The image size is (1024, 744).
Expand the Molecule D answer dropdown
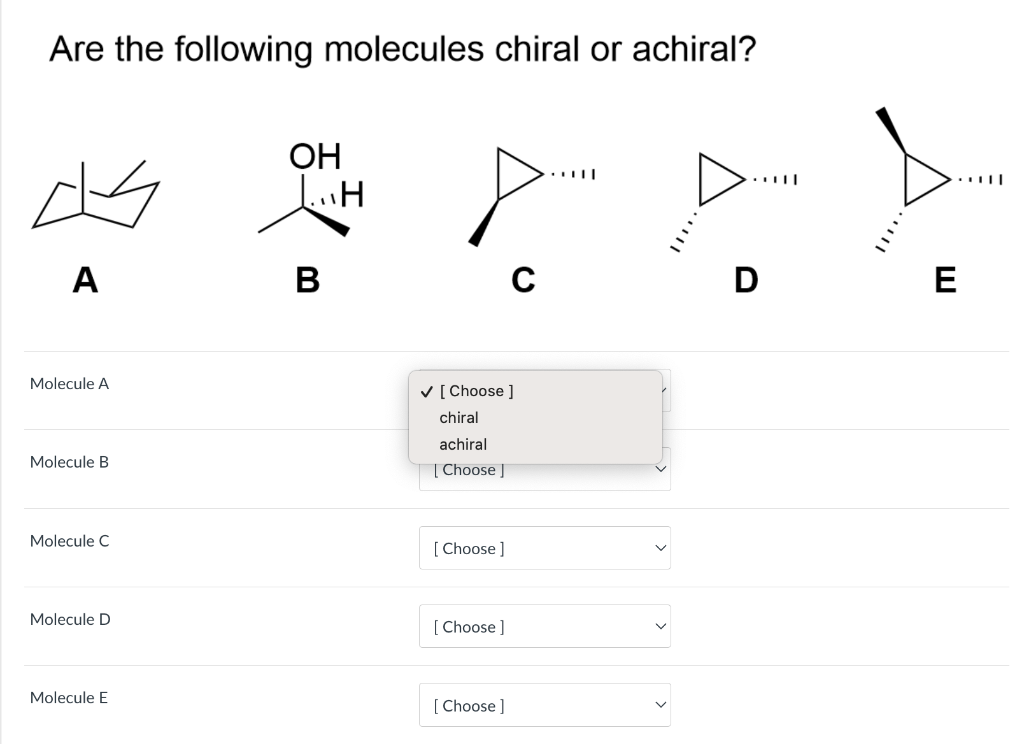point(545,627)
